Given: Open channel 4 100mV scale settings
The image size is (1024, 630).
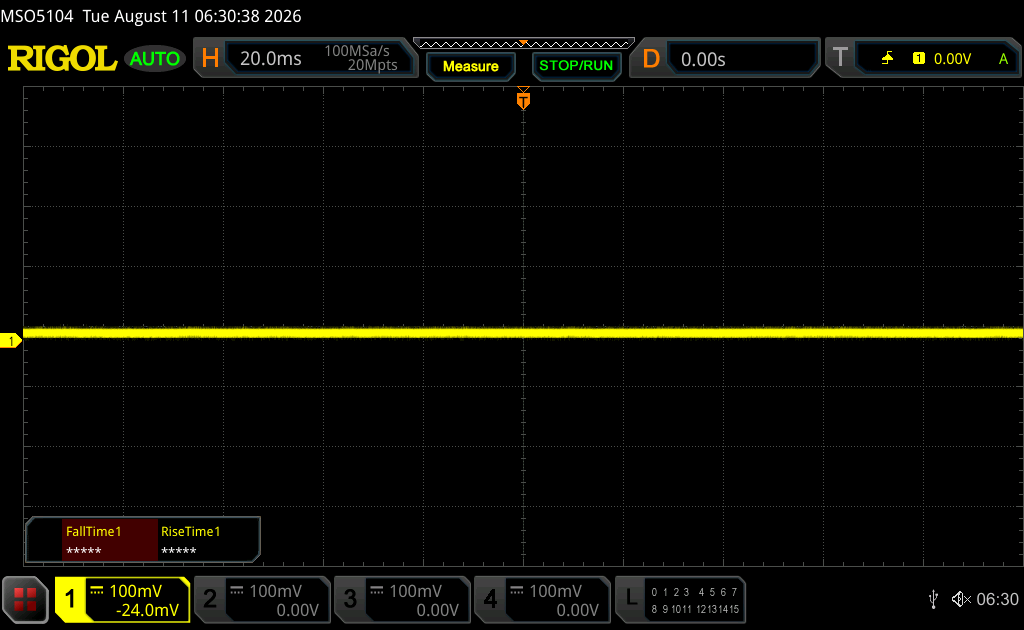Looking at the screenshot, I should pos(555,591).
